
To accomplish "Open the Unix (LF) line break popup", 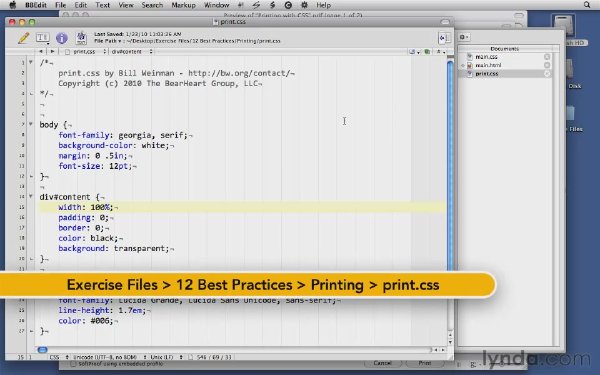I will pos(166,357).
